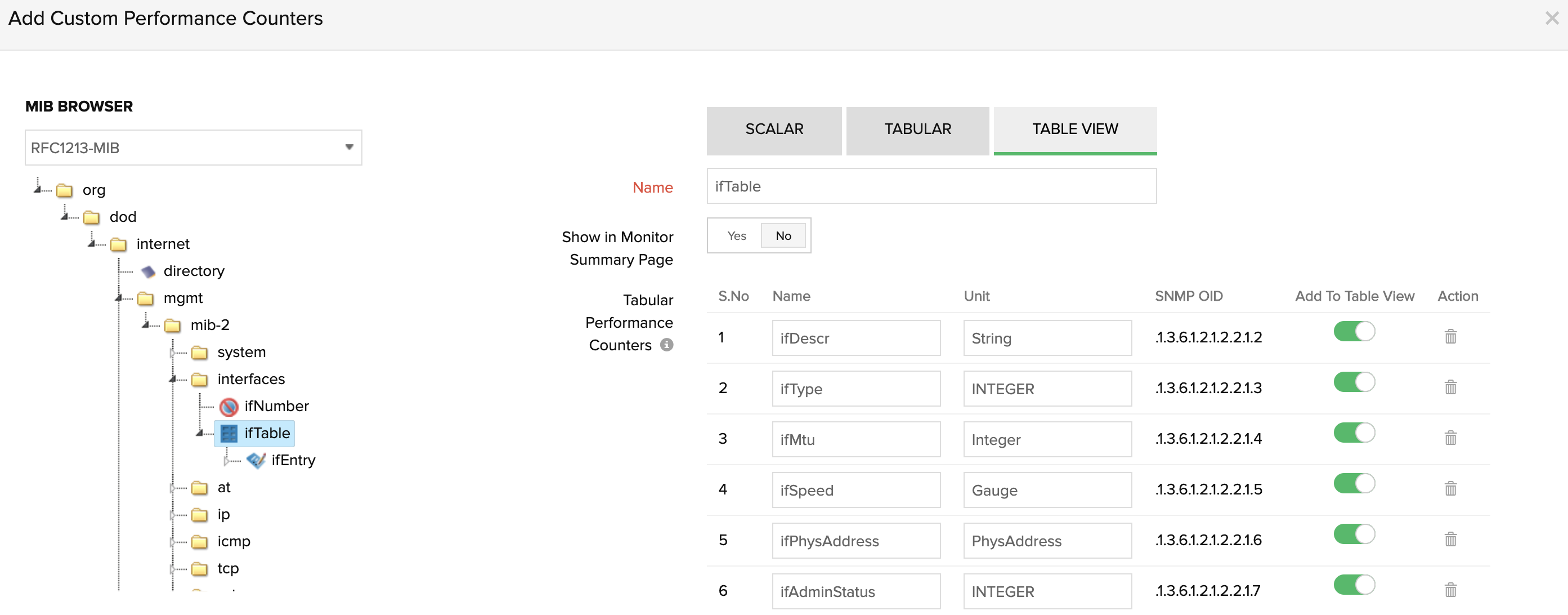Select Yes for Show in Monitor Summary

coord(736,235)
